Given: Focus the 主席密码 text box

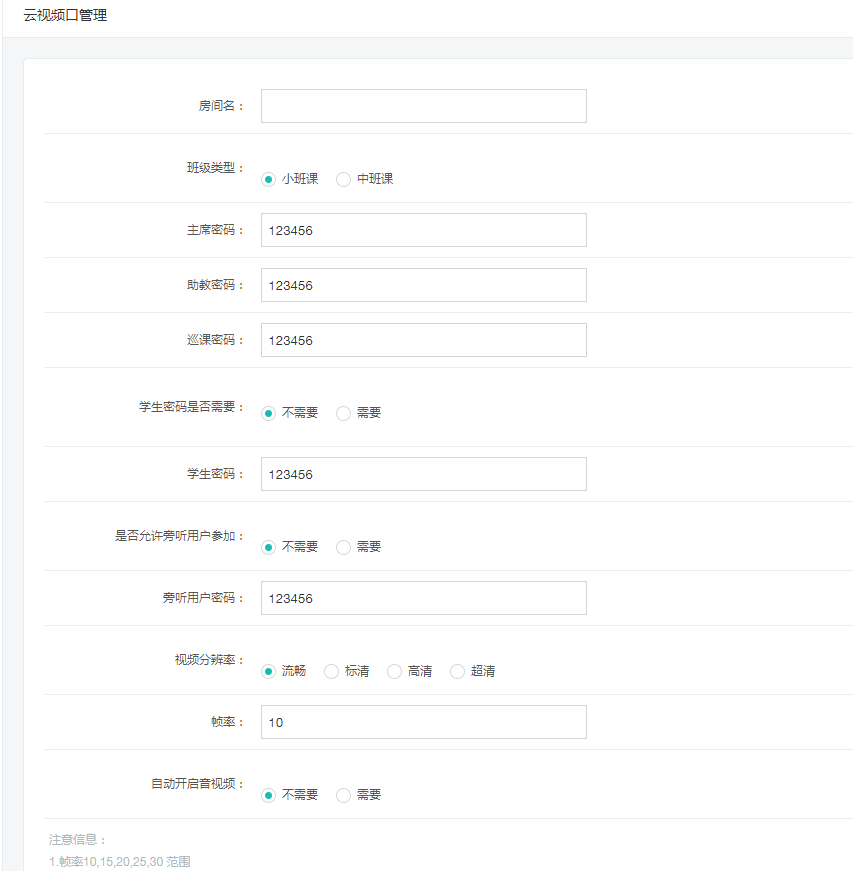Looking at the screenshot, I should click(423, 230).
